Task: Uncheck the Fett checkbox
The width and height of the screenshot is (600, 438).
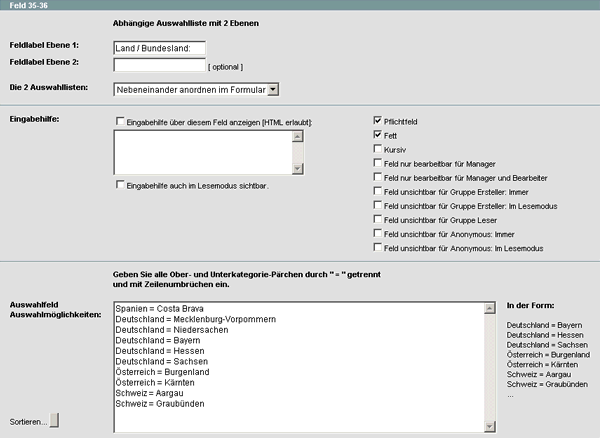Action: 378,135
